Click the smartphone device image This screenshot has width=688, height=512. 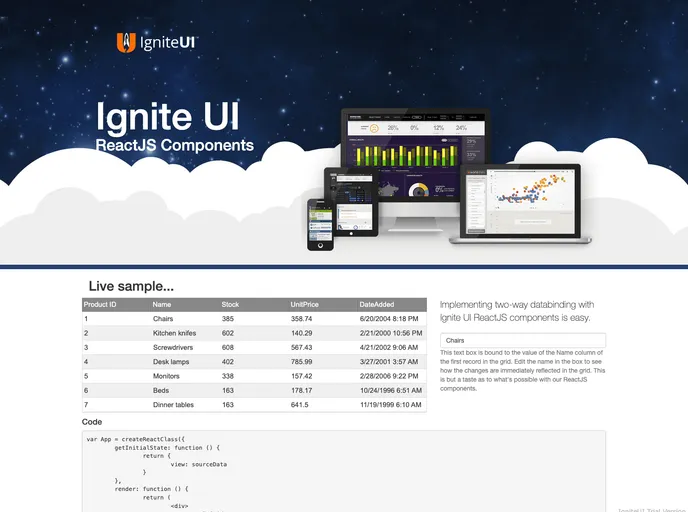[320, 225]
